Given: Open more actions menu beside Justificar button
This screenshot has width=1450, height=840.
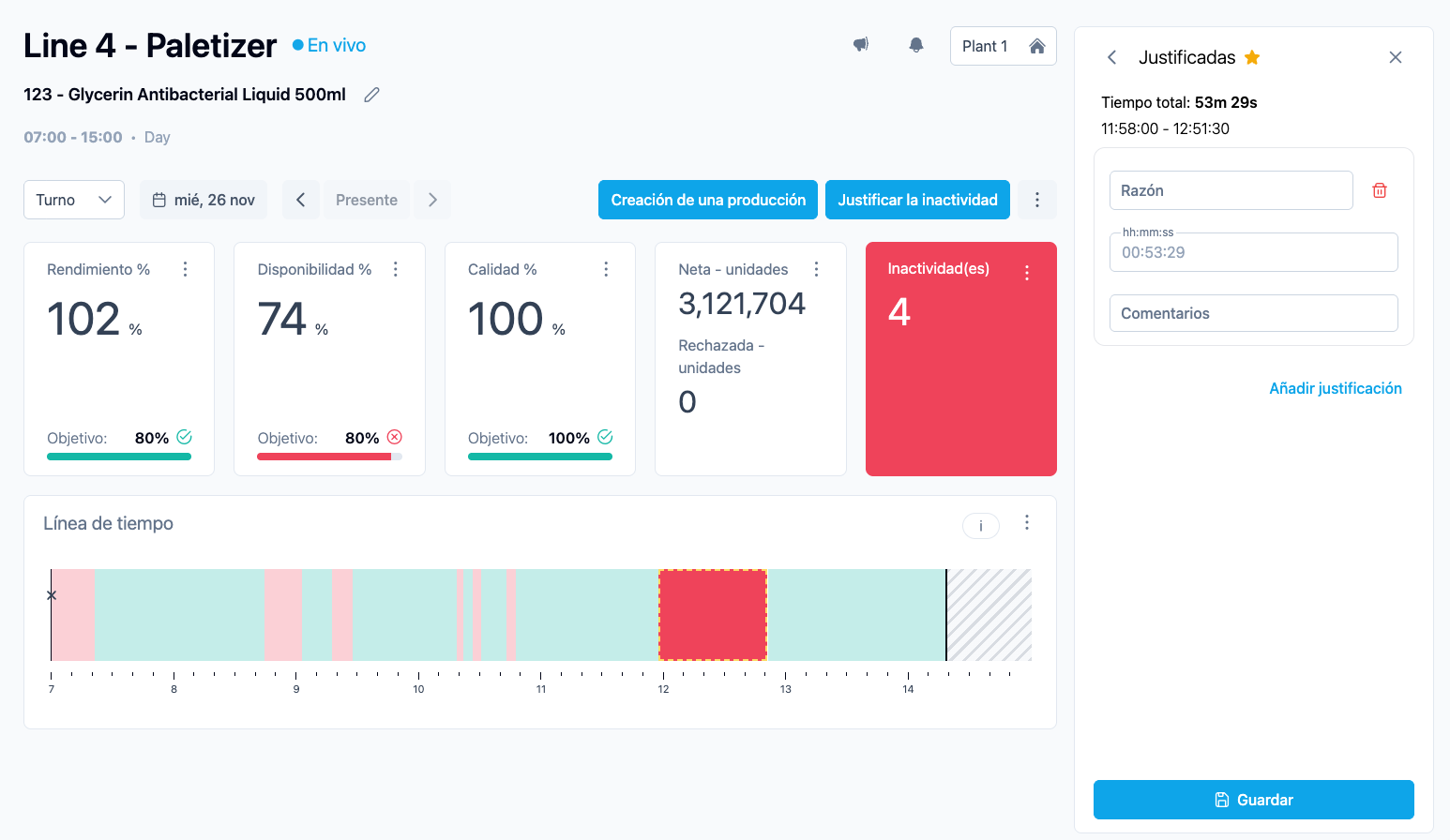Looking at the screenshot, I should [x=1037, y=200].
